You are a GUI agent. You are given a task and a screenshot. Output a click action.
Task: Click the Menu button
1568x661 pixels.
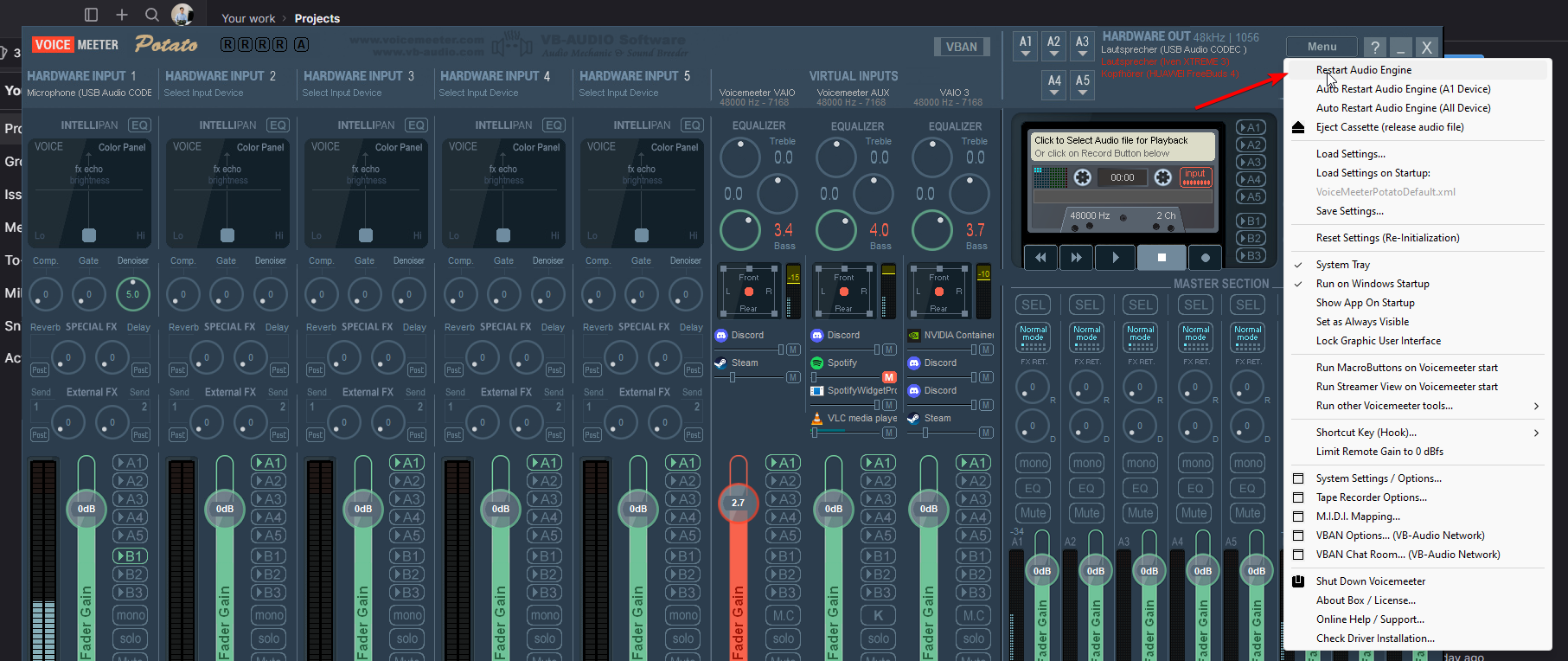(x=1322, y=47)
